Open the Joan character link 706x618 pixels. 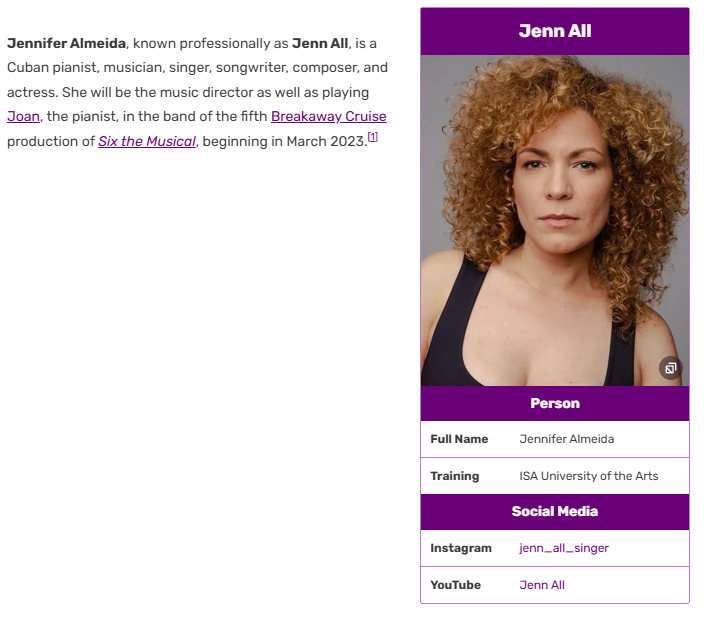click(x=23, y=117)
